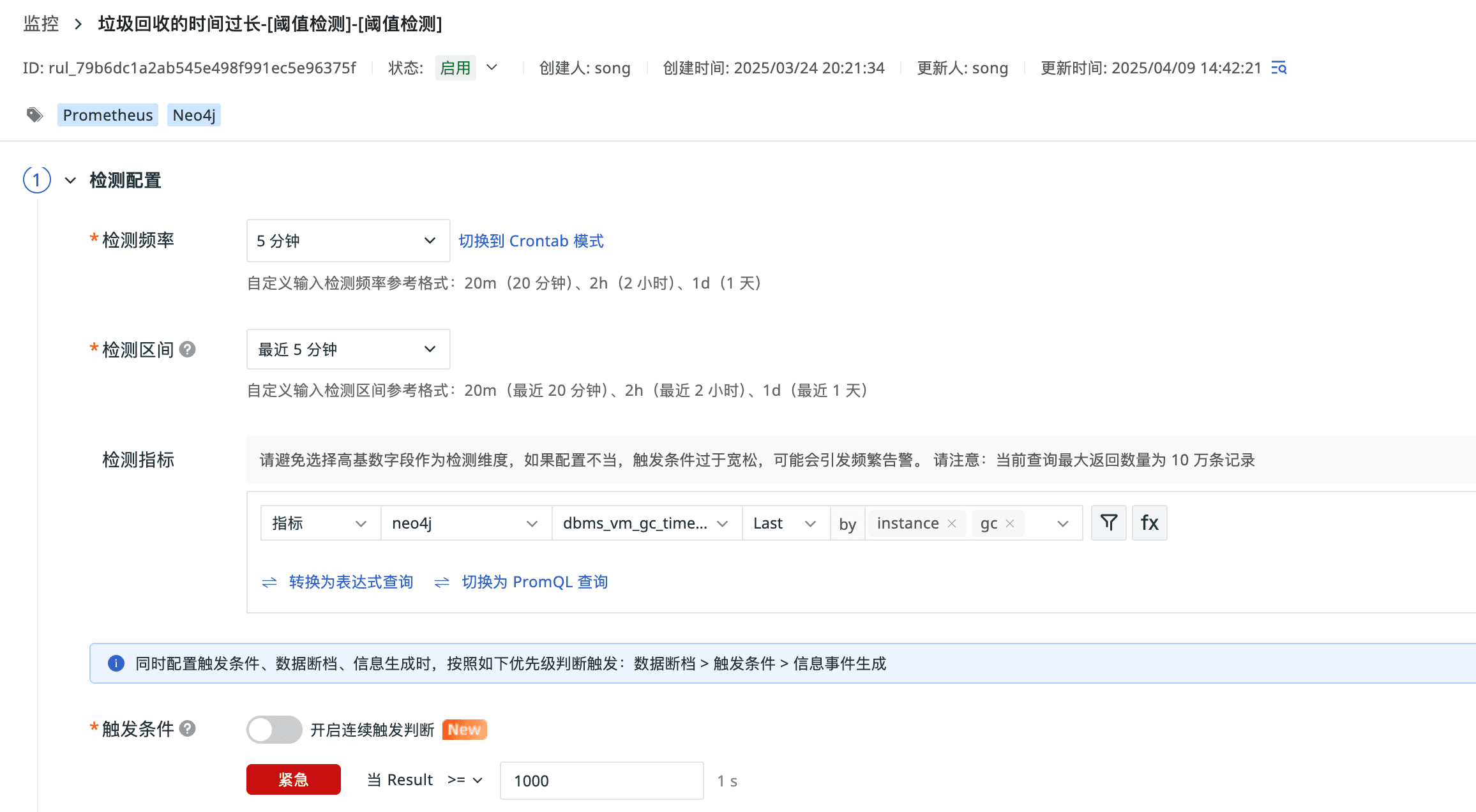1476x812 pixels.
Task: Open the filter funnel icon
Action: coord(1108,523)
